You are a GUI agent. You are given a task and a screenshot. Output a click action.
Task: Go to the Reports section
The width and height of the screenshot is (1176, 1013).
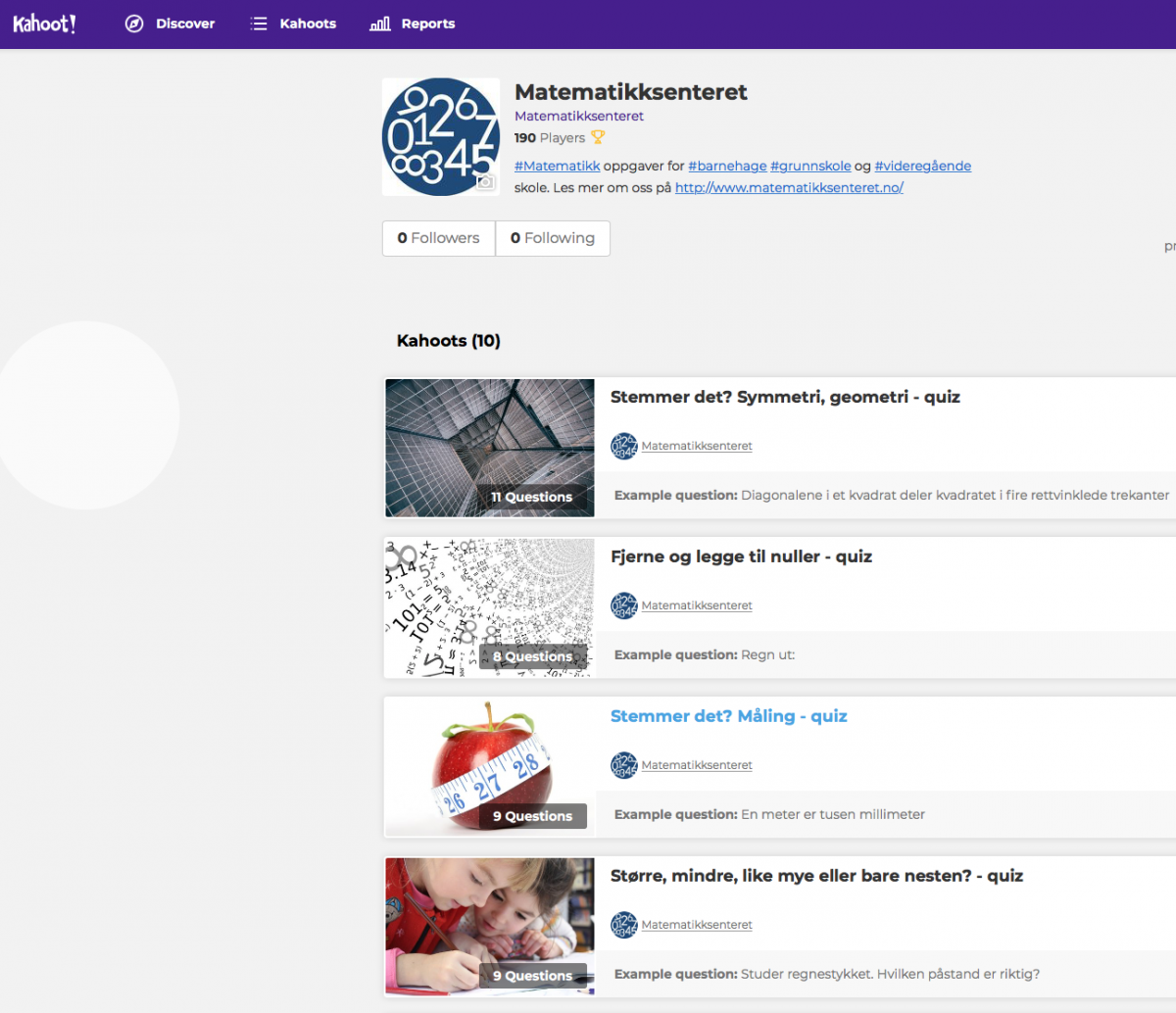pyautogui.click(x=413, y=24)
